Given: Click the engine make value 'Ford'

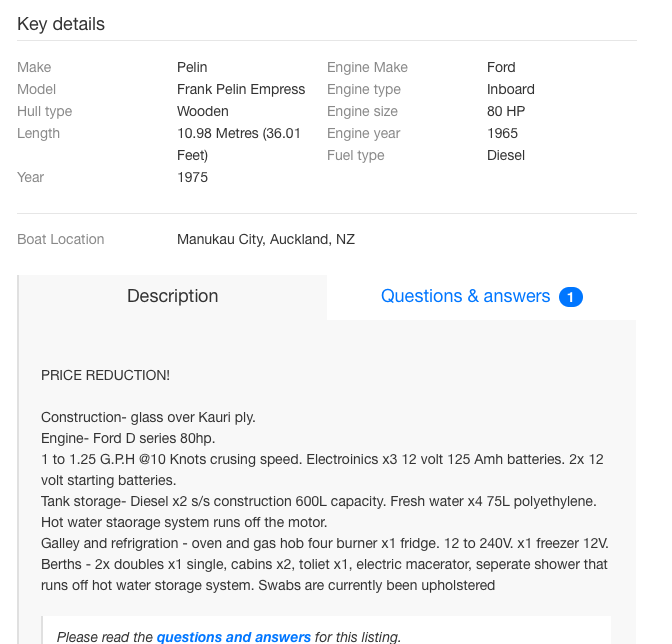Looking at the screenshot, I should coord(501,68).
